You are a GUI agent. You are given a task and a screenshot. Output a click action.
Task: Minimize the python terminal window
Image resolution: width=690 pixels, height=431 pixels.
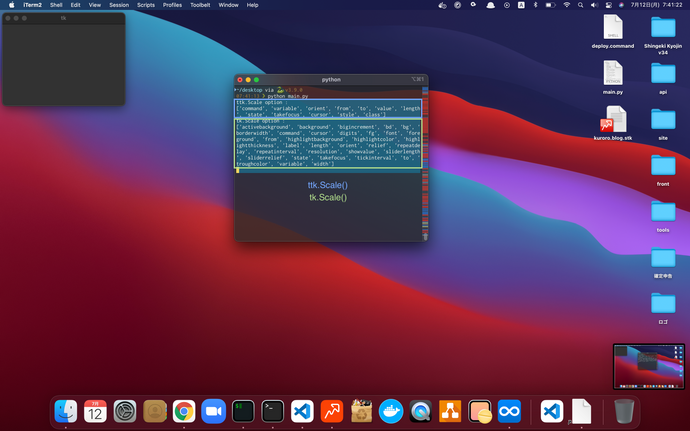point(248,80)
